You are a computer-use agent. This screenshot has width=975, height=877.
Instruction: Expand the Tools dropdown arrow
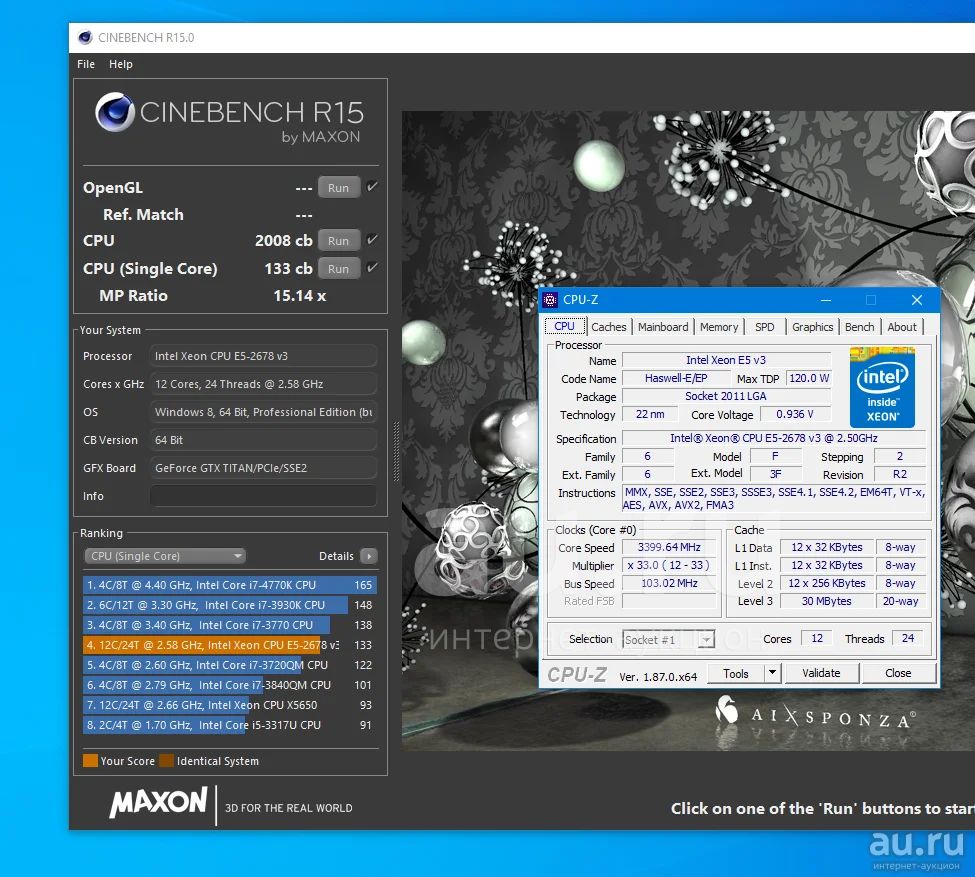pyautogui.click(x=772, y=673)
